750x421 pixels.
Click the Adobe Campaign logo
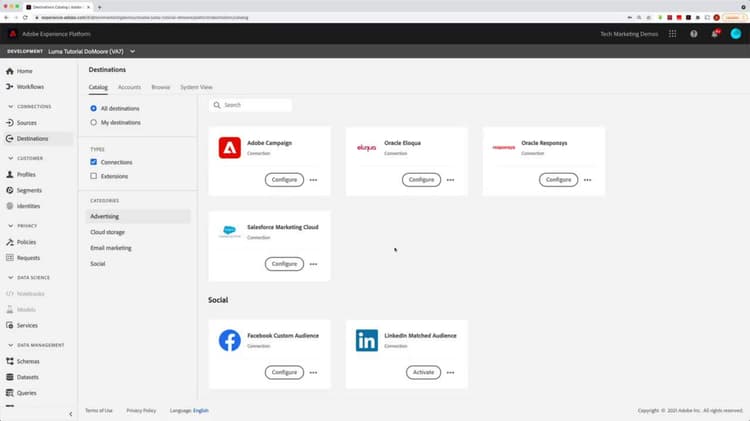[230, 147]
